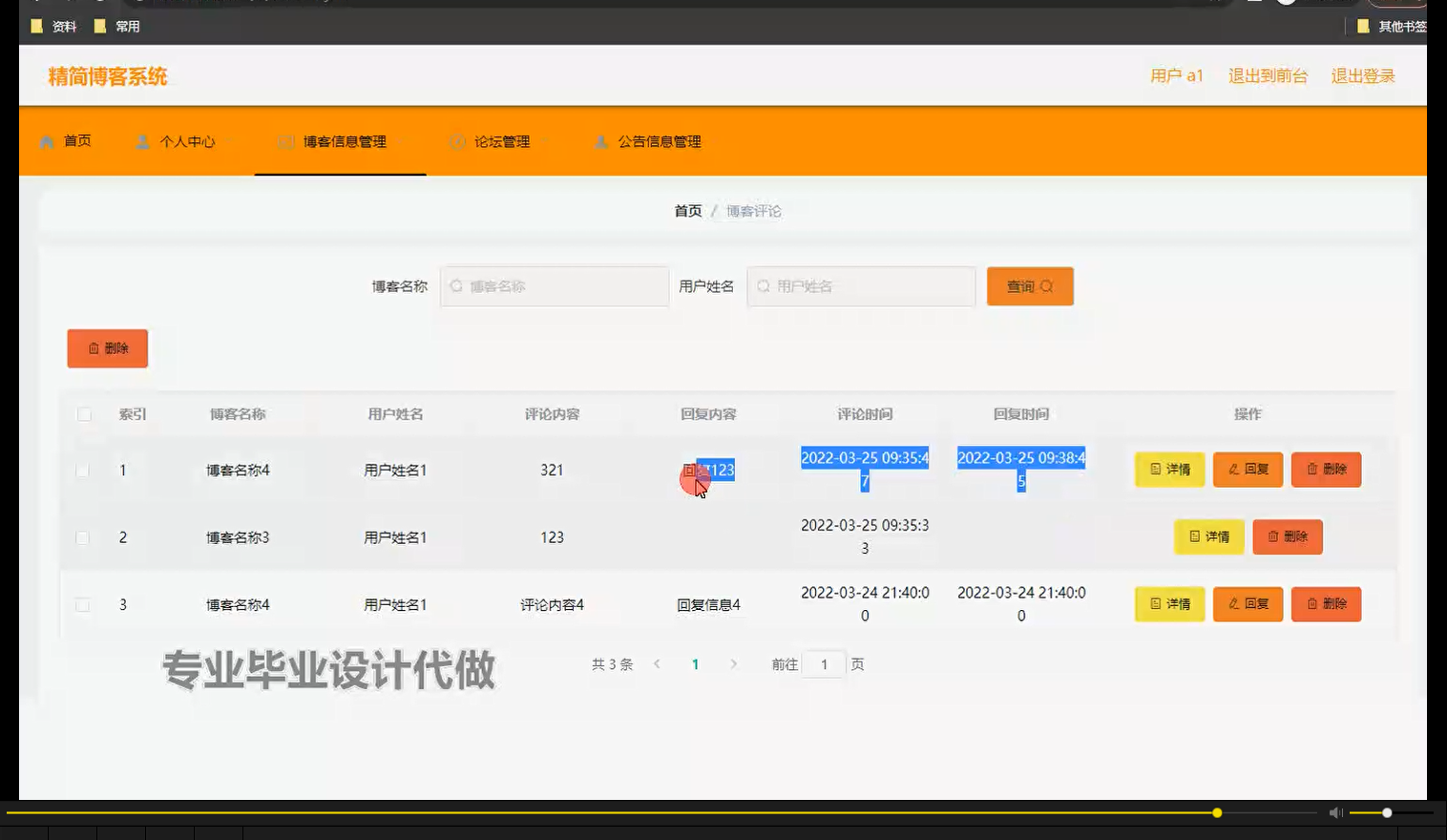Select the home icon beside 首页
Viewport: 1447px width, 840px height.
(x=46, y=140)
